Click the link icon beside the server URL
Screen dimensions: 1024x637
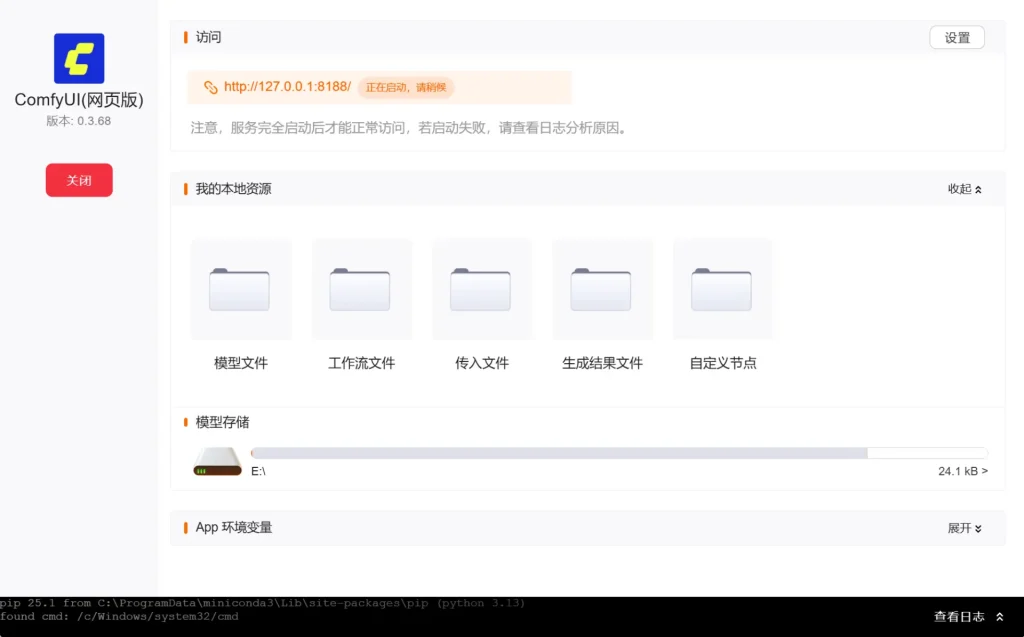210,87
